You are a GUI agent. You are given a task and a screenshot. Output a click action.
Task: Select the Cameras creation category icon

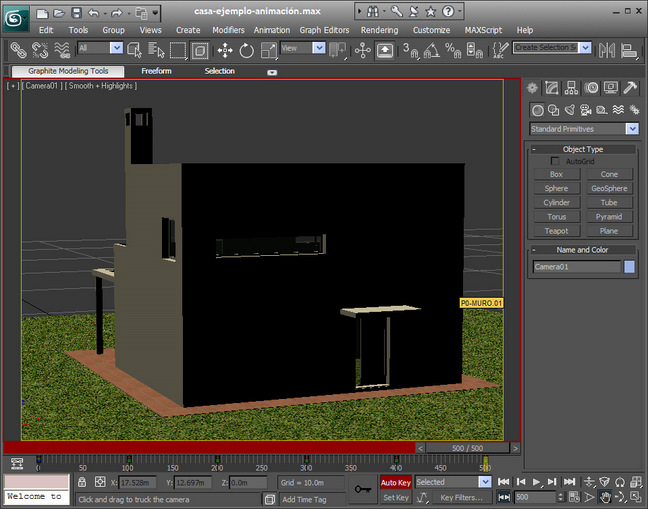click(584, 110)
